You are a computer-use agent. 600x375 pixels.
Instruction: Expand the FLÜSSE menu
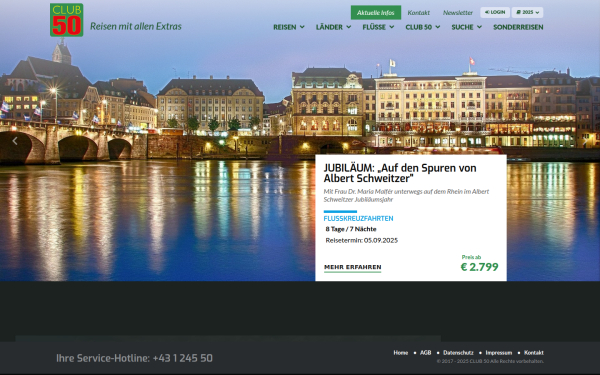click(x=378, y=27)
